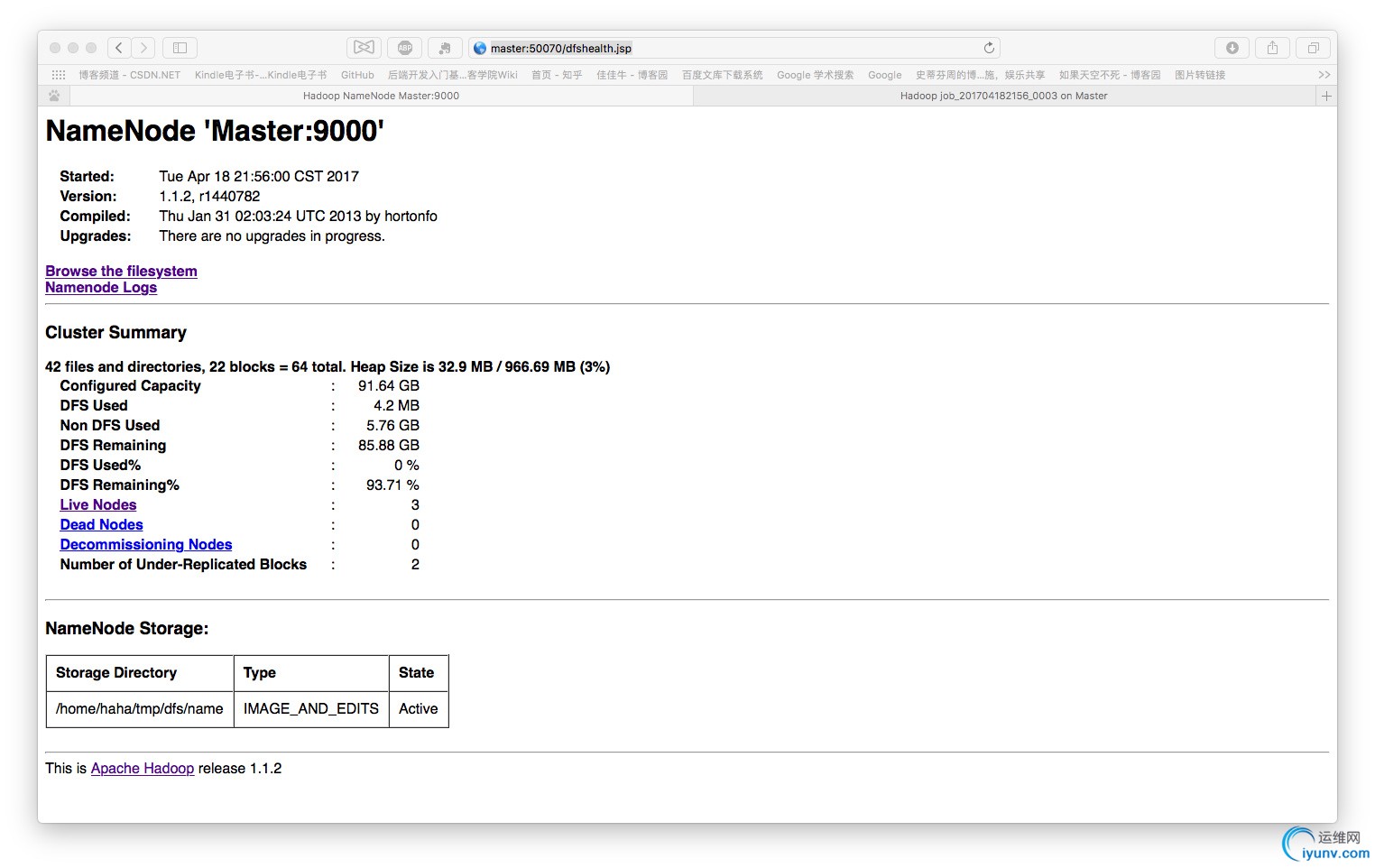Open the CSDN.NET bookmark
The height and width of the screenshot is (868, 1375).
point(129,75)
